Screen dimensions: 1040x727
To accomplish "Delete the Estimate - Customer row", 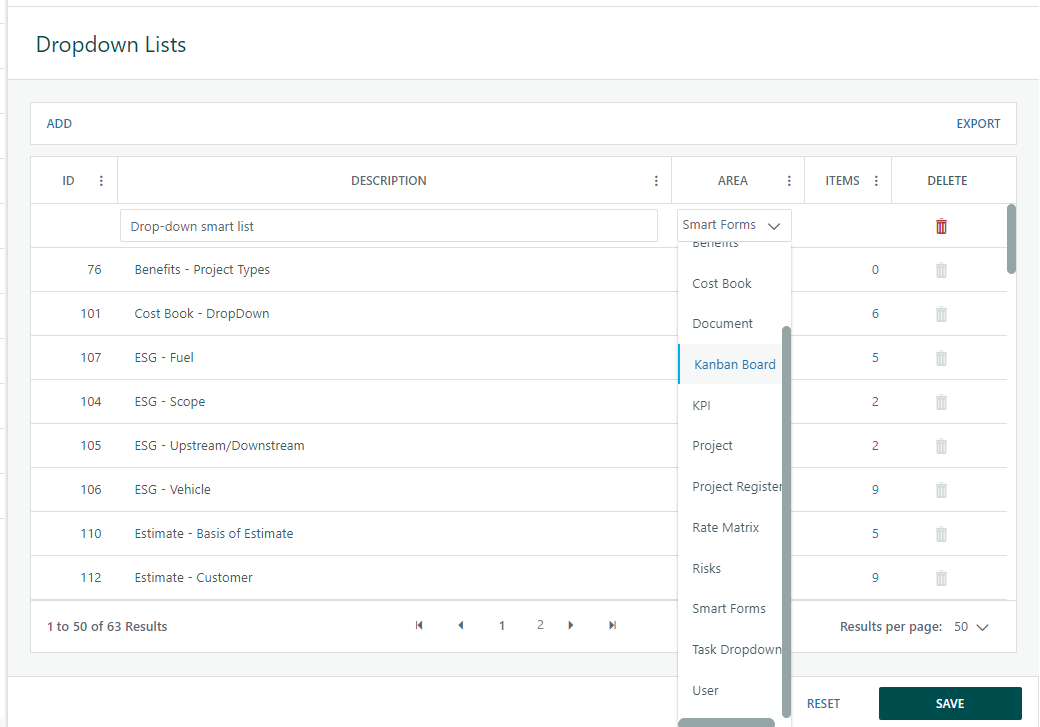I will click(x=941, y=578).
